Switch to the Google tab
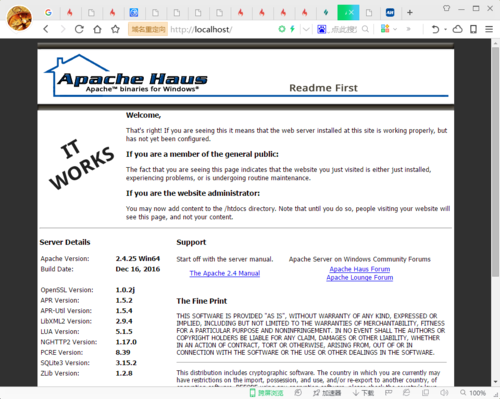500x399 pixels. click(x=49, y=13)
